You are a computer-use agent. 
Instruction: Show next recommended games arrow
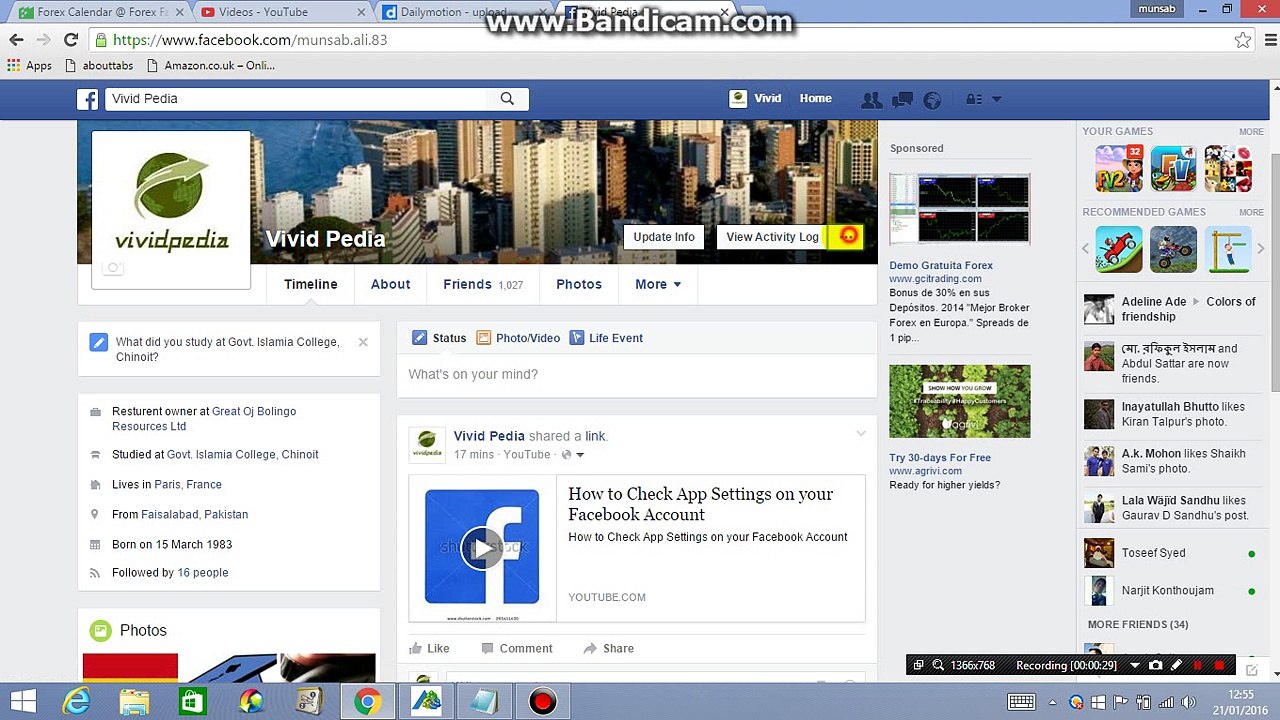[x=1261, y=249]
